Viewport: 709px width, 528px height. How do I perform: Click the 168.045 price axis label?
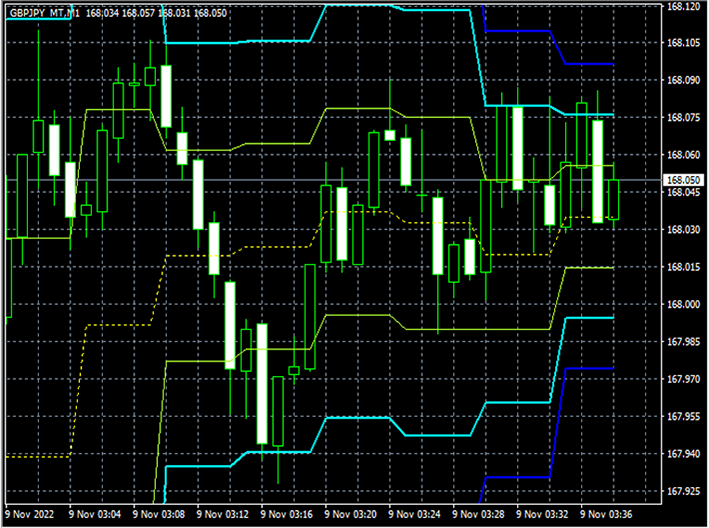pyautogui.click(x=683, y=192)
